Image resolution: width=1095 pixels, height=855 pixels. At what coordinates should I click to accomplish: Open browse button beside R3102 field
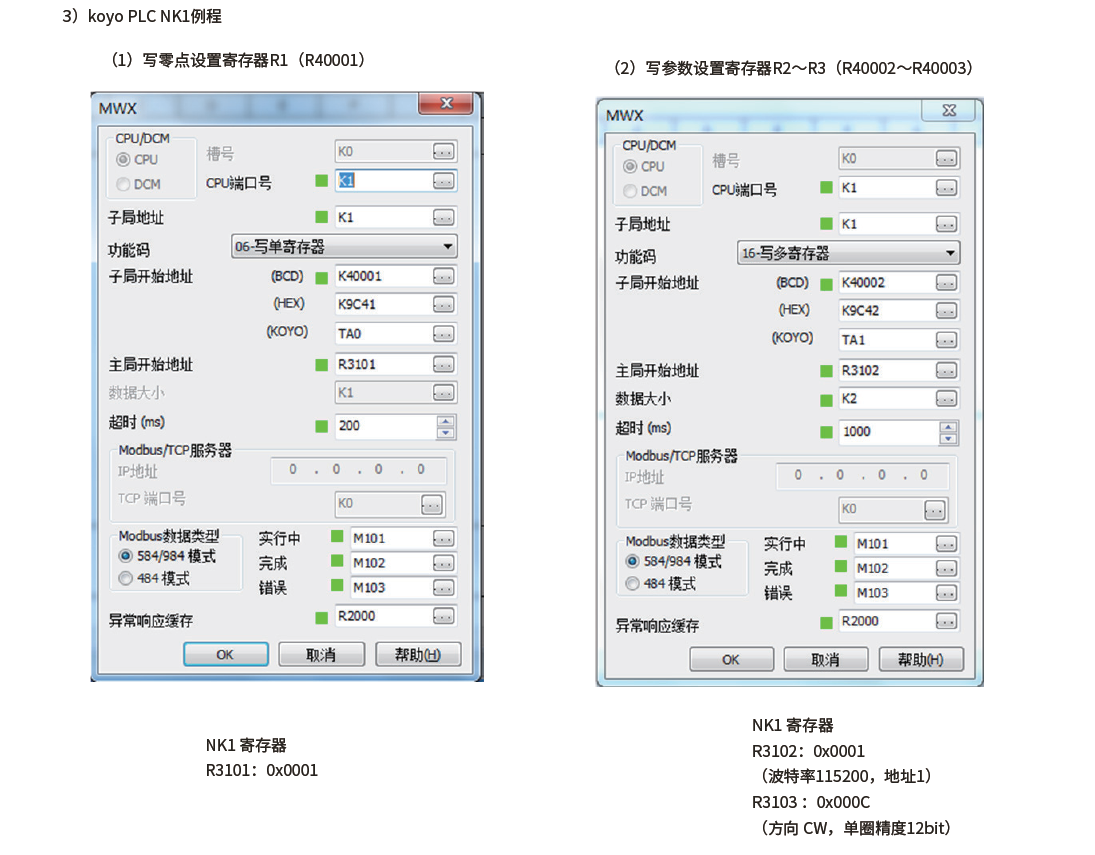(946, 371)
